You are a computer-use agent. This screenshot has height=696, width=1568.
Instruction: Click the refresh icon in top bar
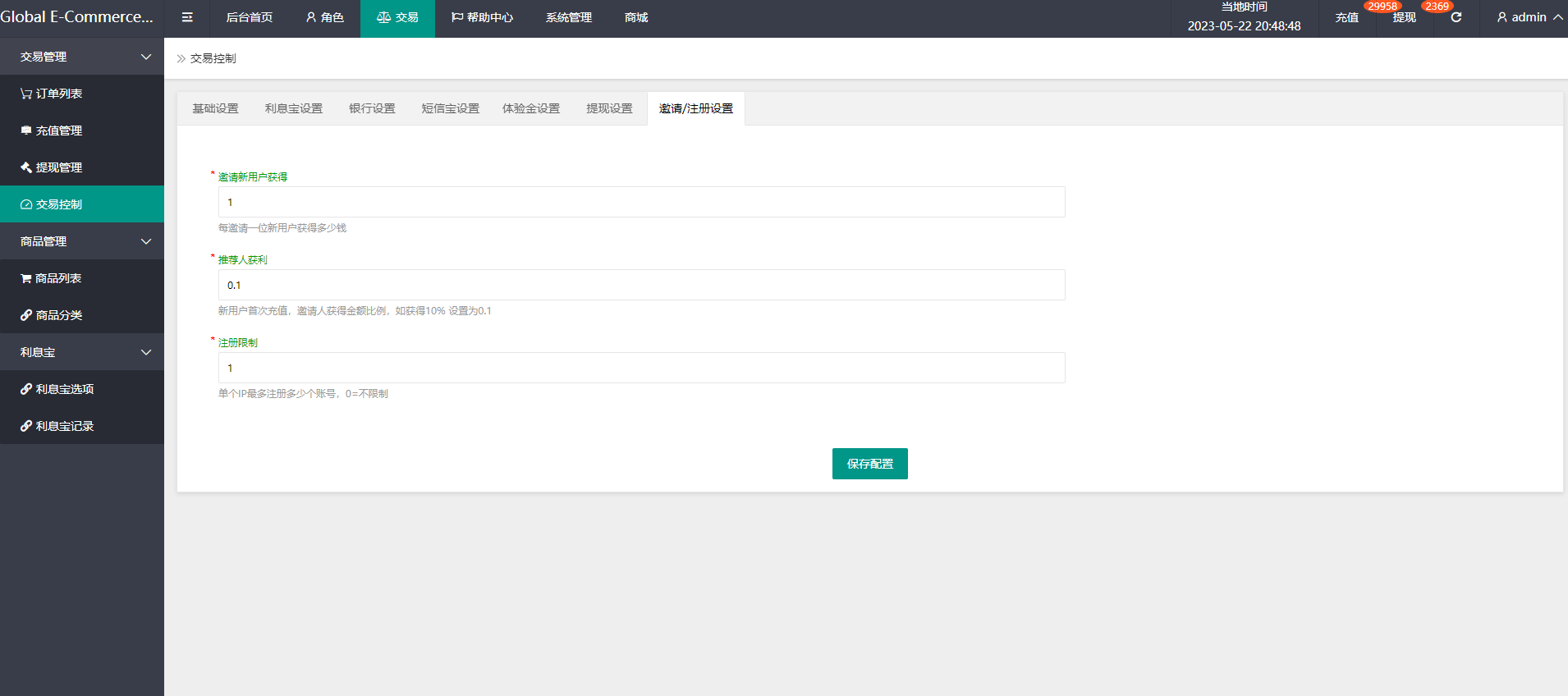pos(1456,17)
